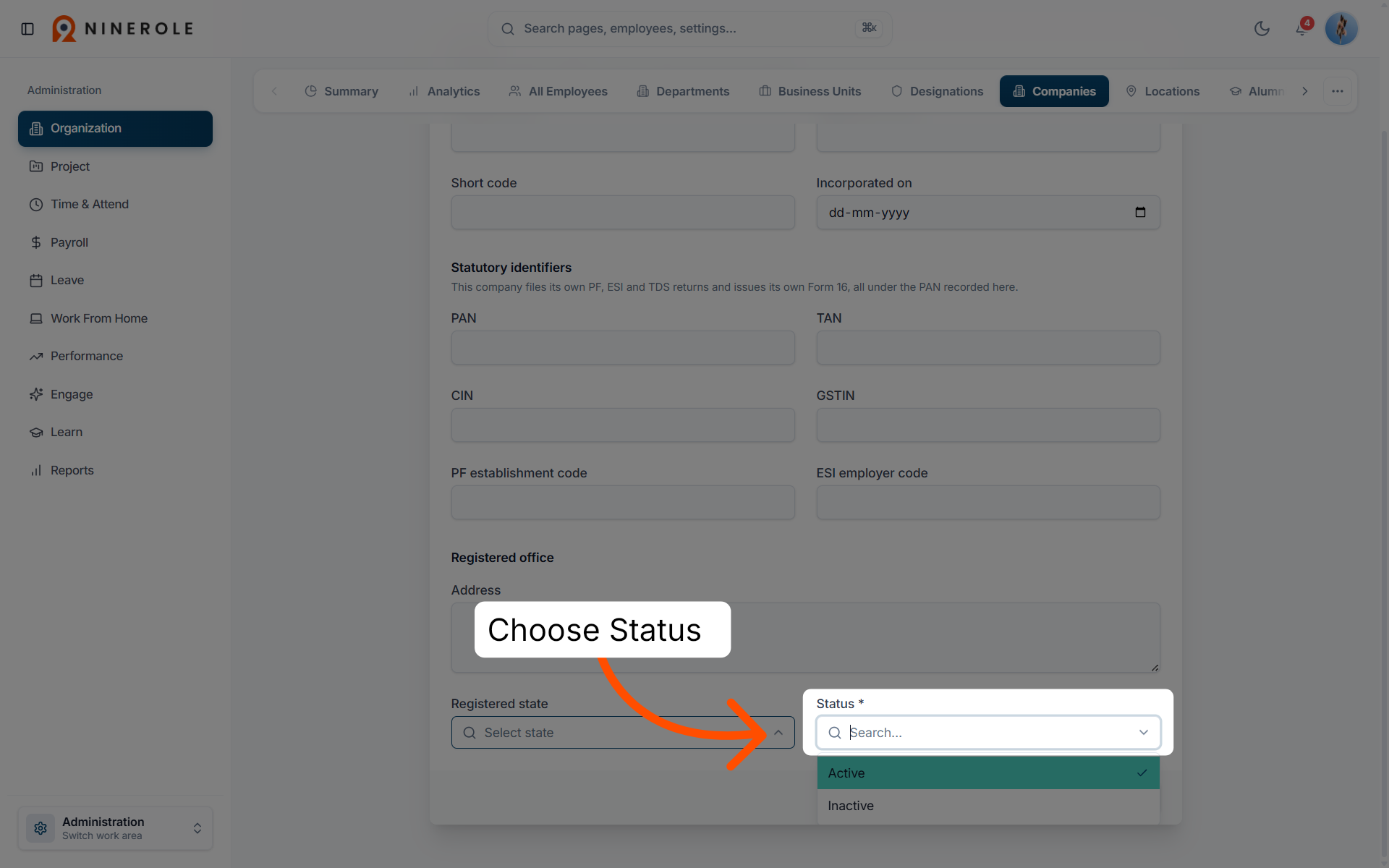Open the calendar picker for Incorporated on
Viewport: 1389px width, 868px height.
(x=1140, y=212)
